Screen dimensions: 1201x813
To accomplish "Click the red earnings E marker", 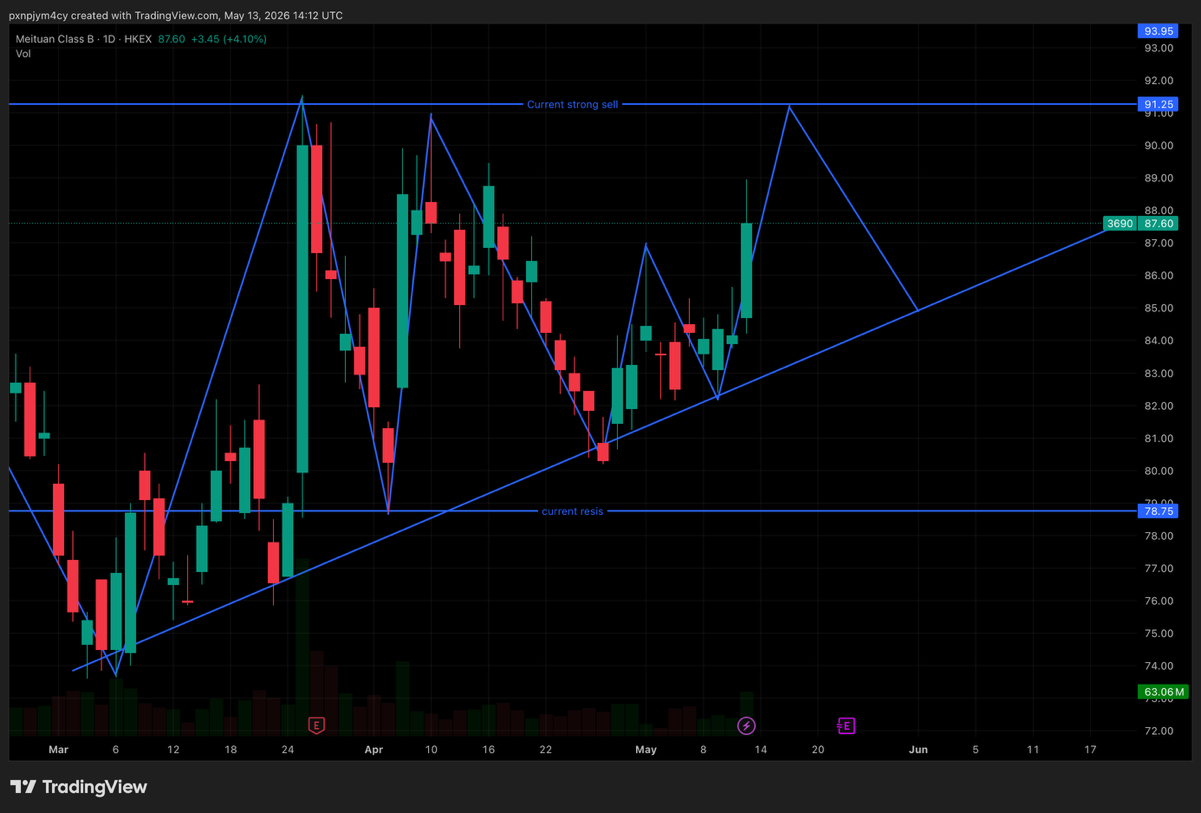I will click(316, 725).
